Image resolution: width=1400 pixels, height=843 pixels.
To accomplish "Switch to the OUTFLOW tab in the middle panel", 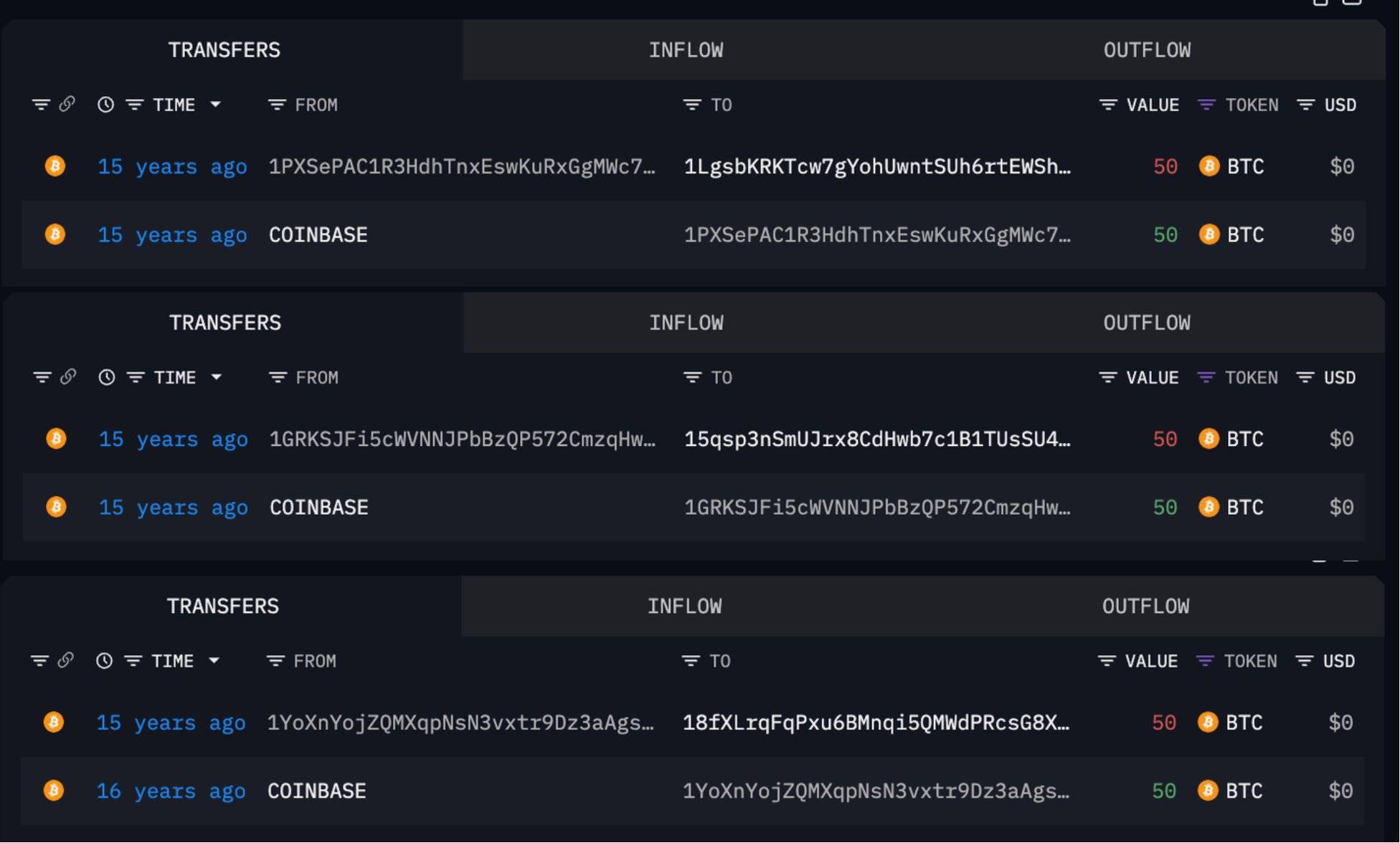I will (x=1146, y=323).
